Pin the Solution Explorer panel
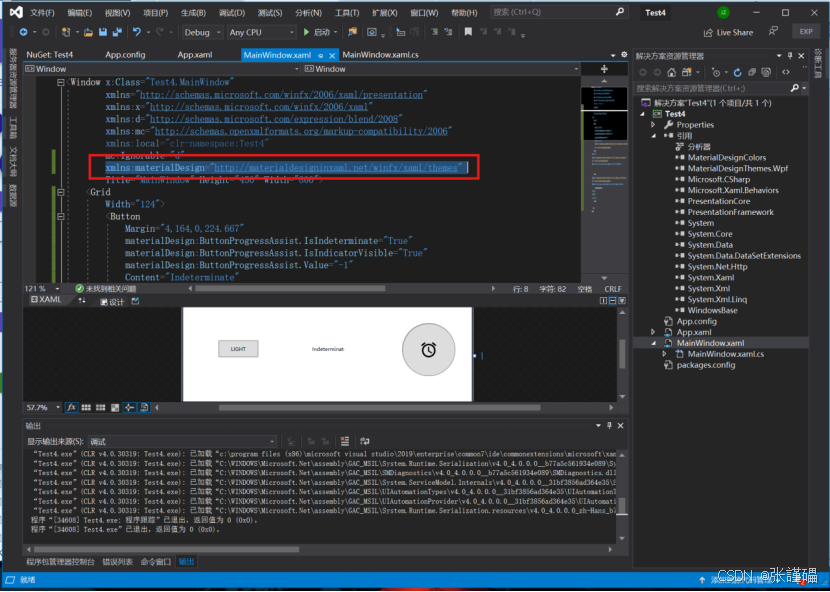The height and width of the screenshot is (592, 830). (790, 55)
